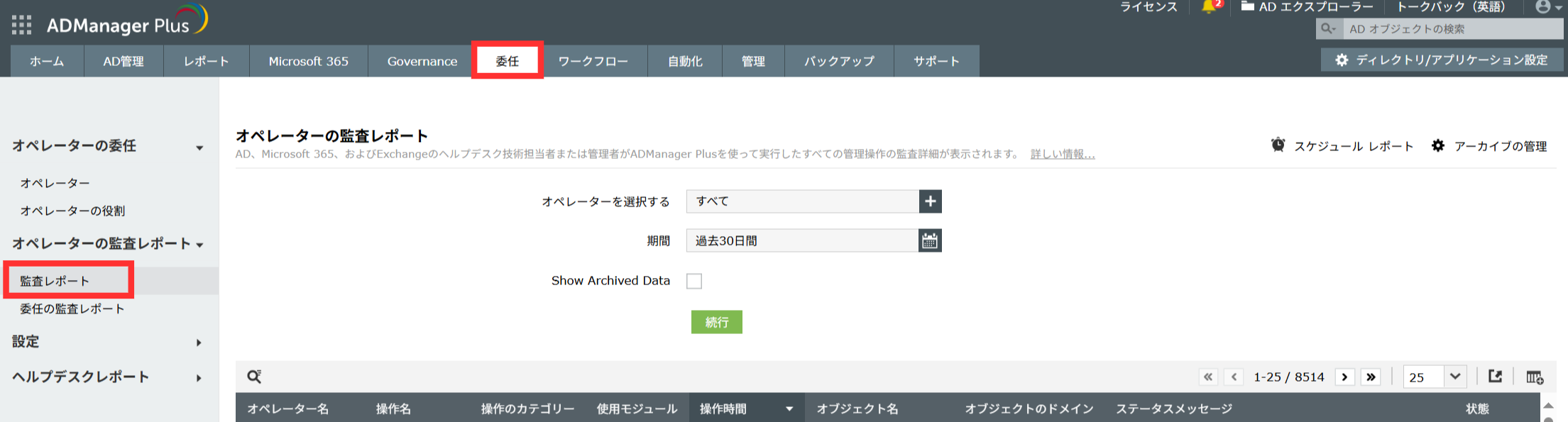Open the table search magnifier icon

pos(254,377)
